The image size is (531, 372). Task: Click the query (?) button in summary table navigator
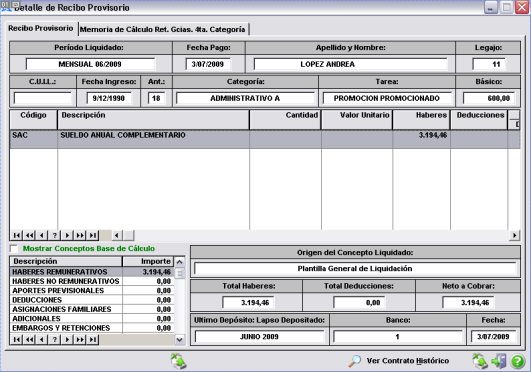click(x=55, y=339)
